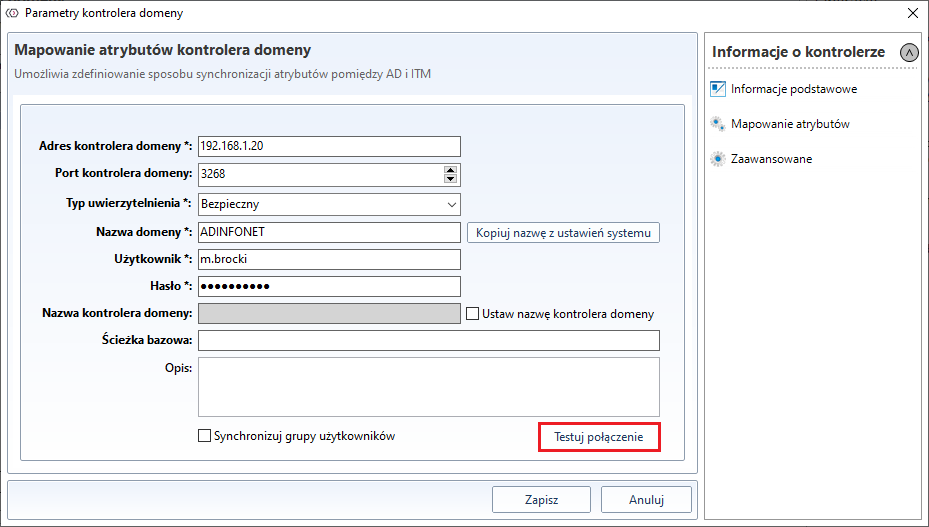Viewport: 929px width, 527px height.
Task: Enable Ustaw nazwę kontrolera domeny checkbox
Action: click(473, 314)
